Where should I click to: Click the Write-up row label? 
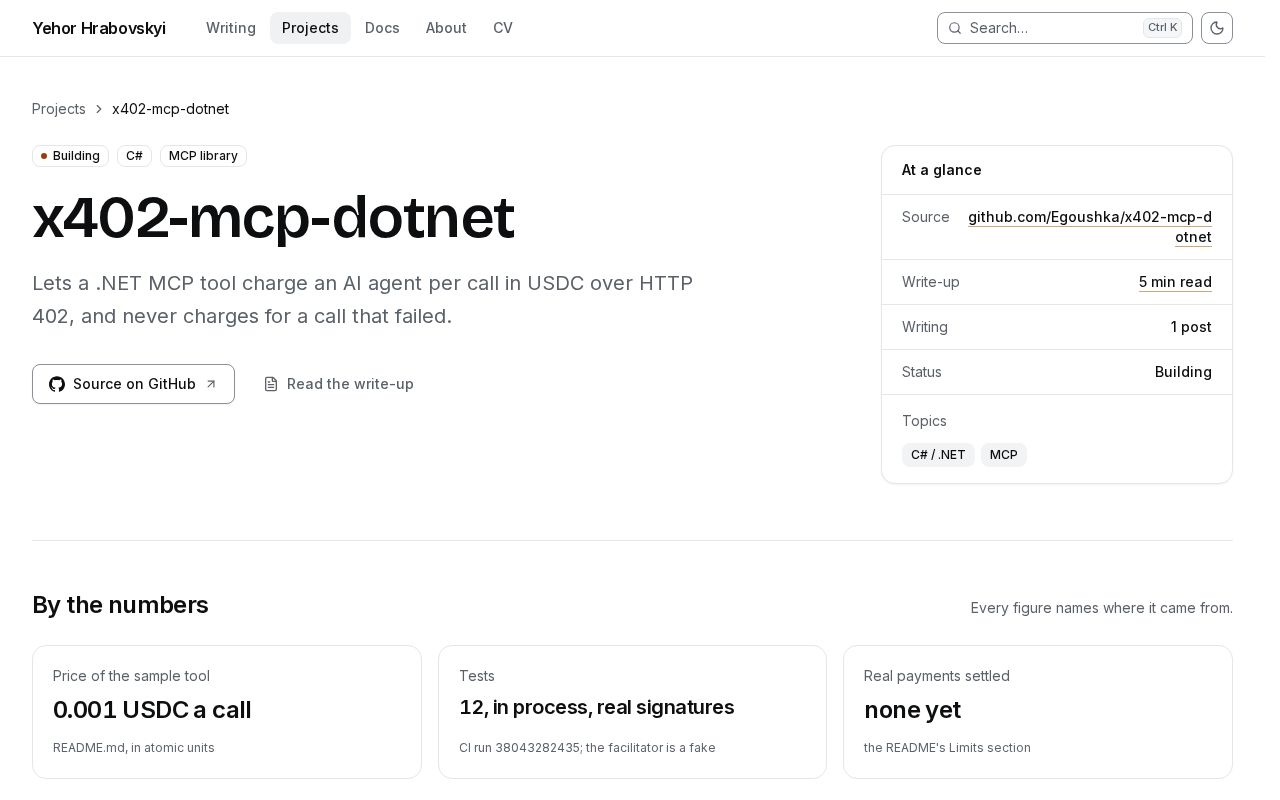click(931, 282)
